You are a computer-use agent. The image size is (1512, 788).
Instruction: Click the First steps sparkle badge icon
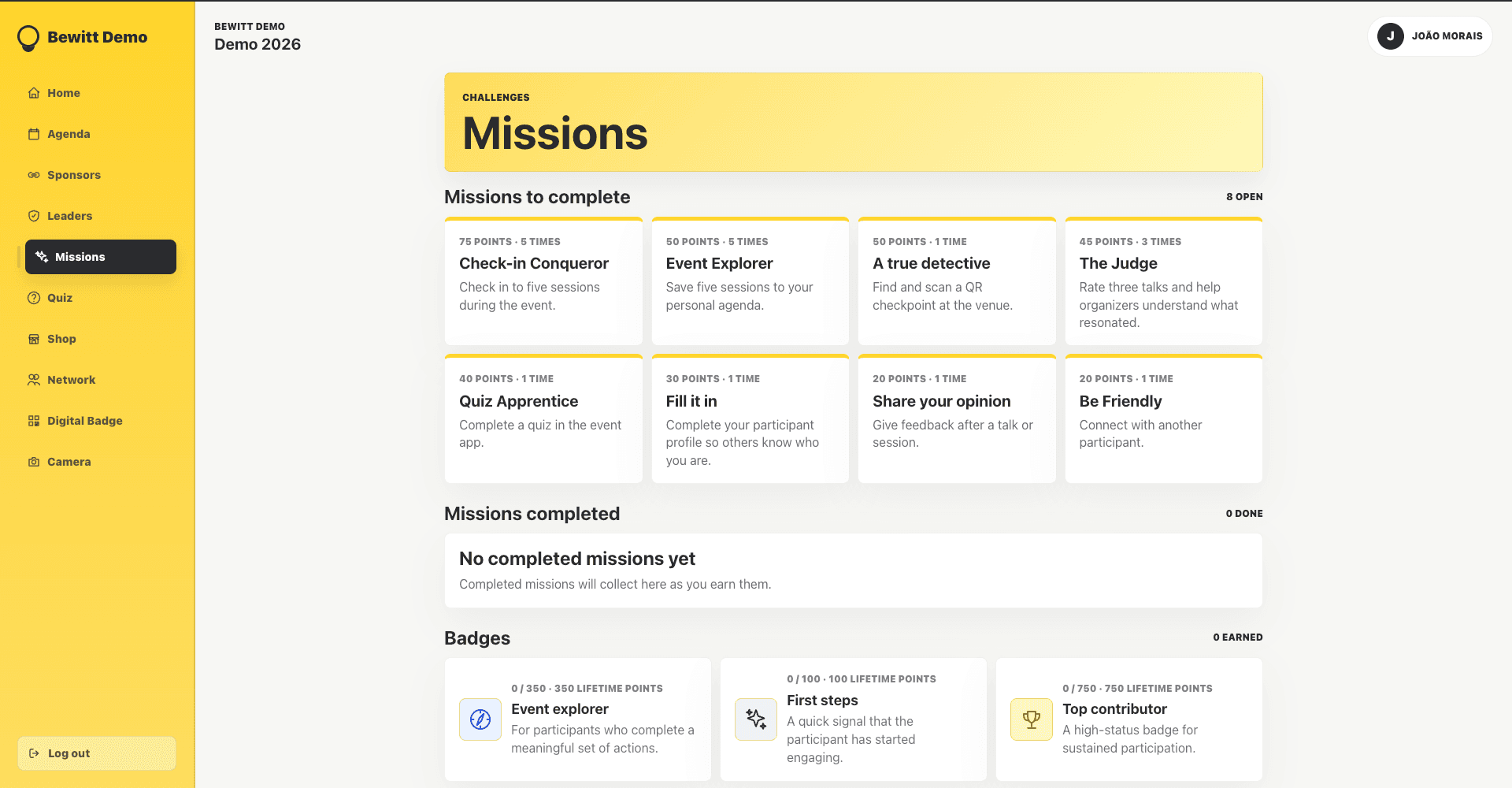click(x=756, y=719)
